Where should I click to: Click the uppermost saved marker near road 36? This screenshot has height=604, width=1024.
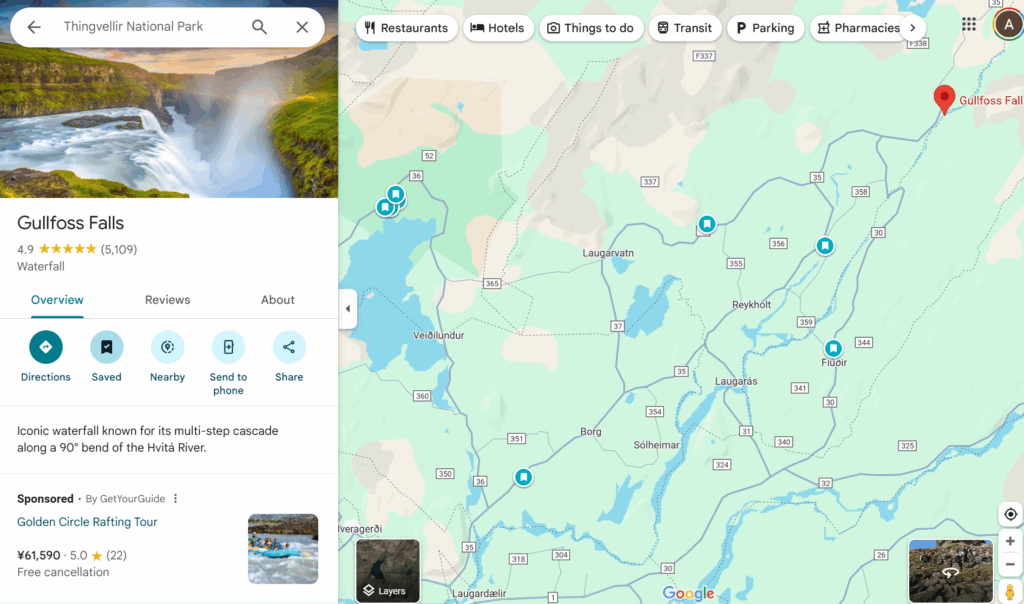click(x=395, y=194)
